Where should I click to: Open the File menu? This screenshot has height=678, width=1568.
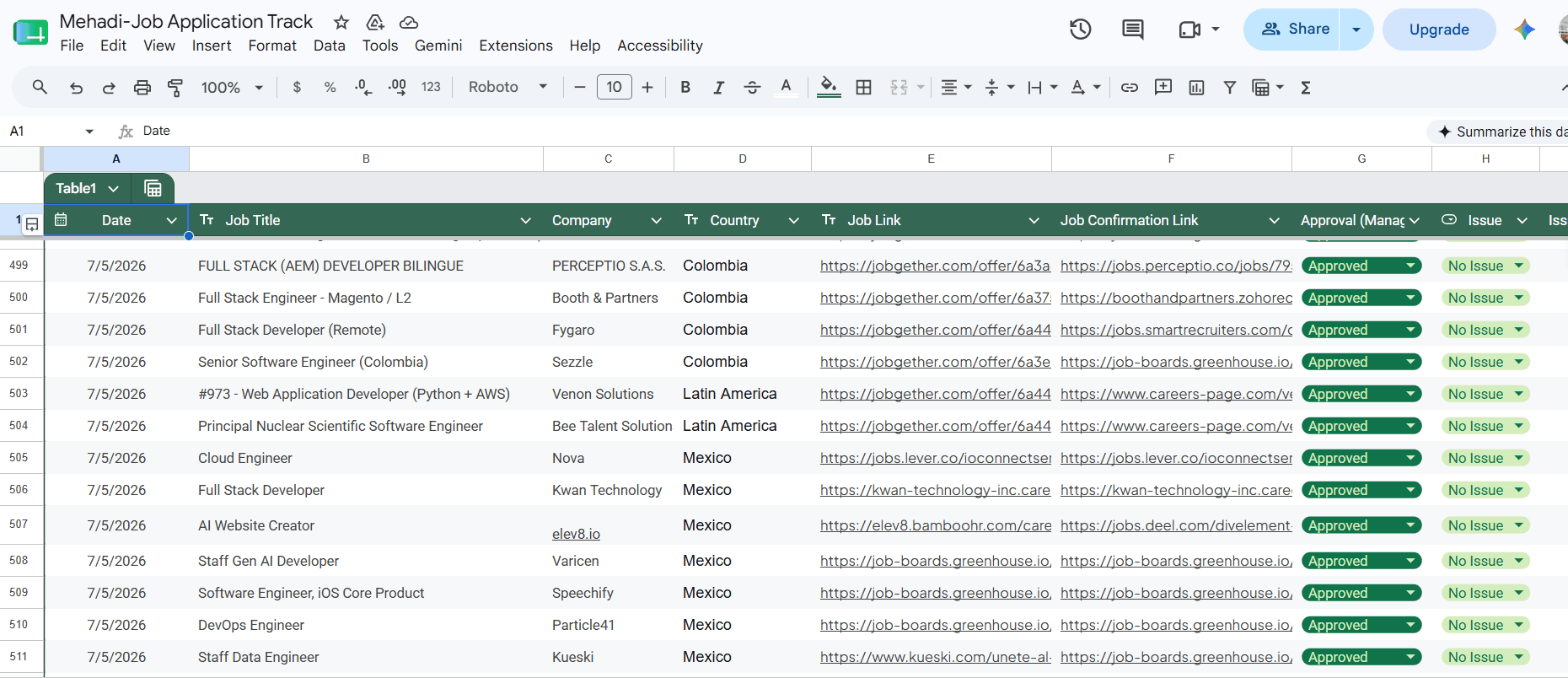tap(72, 46)
